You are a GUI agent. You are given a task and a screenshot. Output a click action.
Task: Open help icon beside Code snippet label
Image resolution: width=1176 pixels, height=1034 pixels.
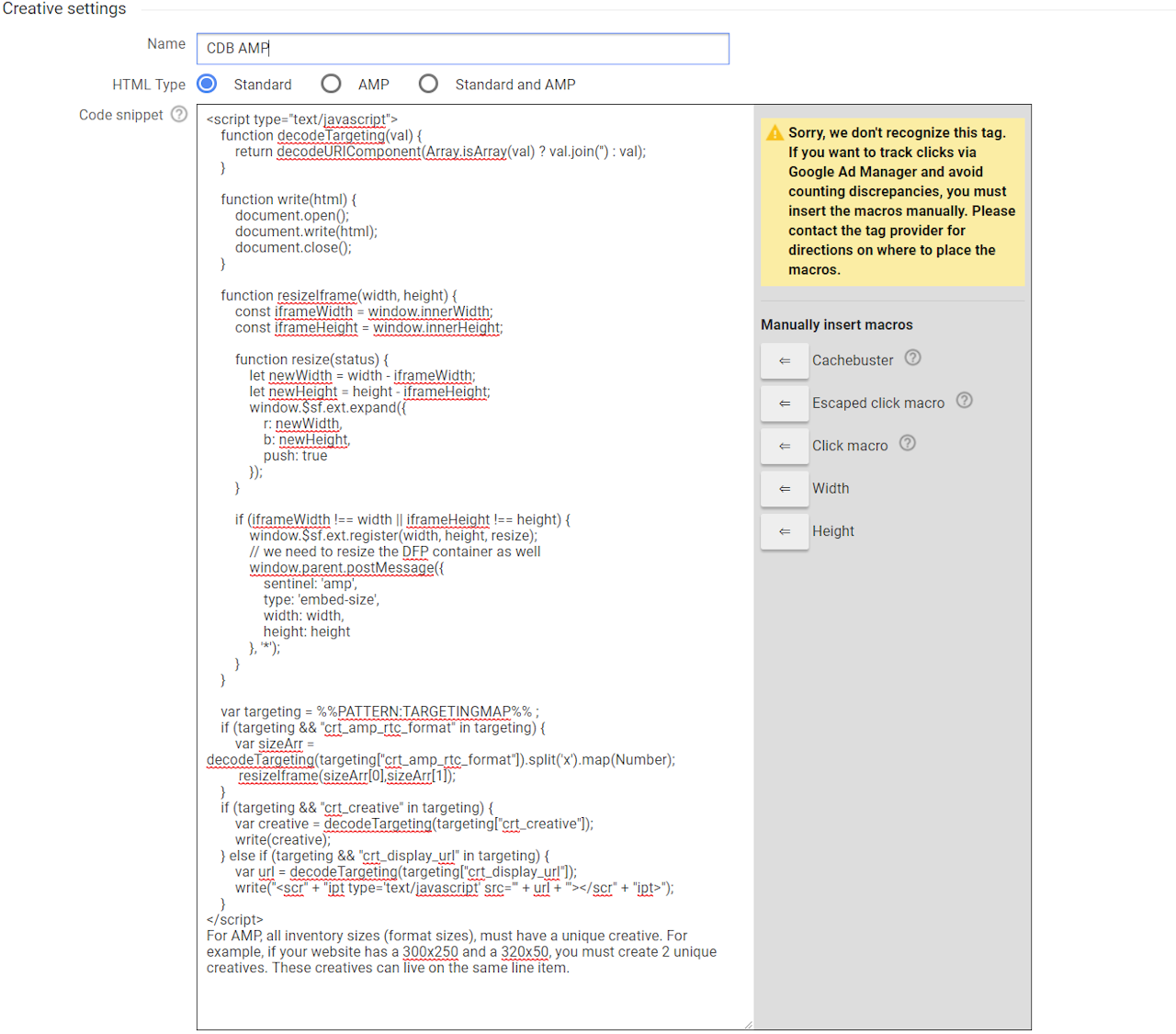[x=179, y=114]
